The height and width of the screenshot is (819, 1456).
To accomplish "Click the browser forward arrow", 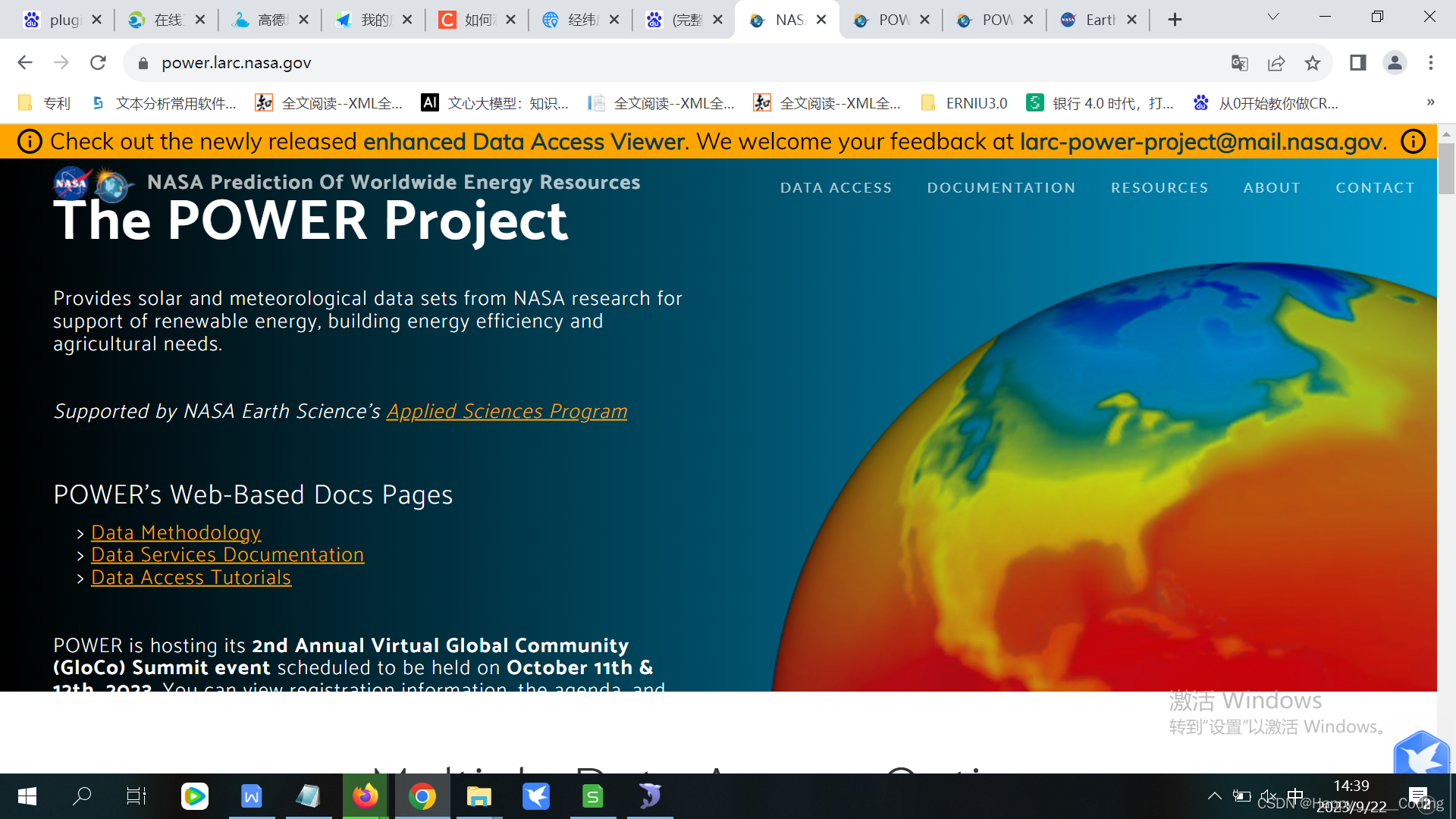I will click(x=61, y=63).
